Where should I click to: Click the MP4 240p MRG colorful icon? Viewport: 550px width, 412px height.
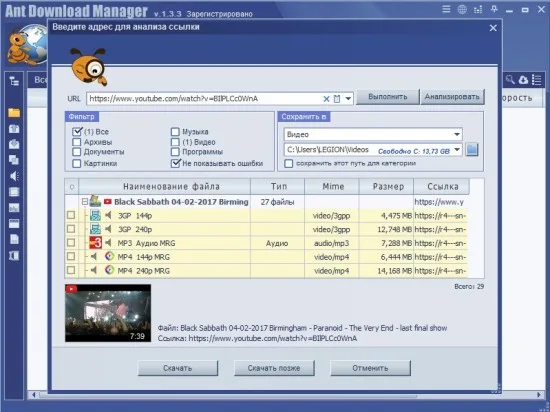click(x=109, y=270)
